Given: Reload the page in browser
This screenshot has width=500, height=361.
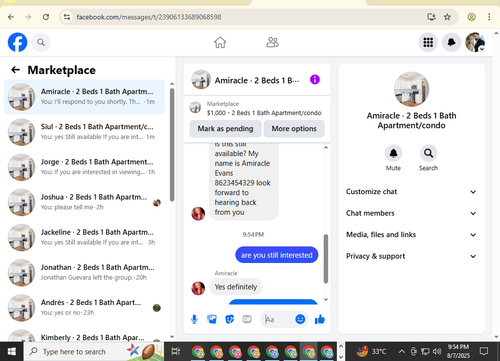Looking at the screenshot, I should tap(46, 17).
